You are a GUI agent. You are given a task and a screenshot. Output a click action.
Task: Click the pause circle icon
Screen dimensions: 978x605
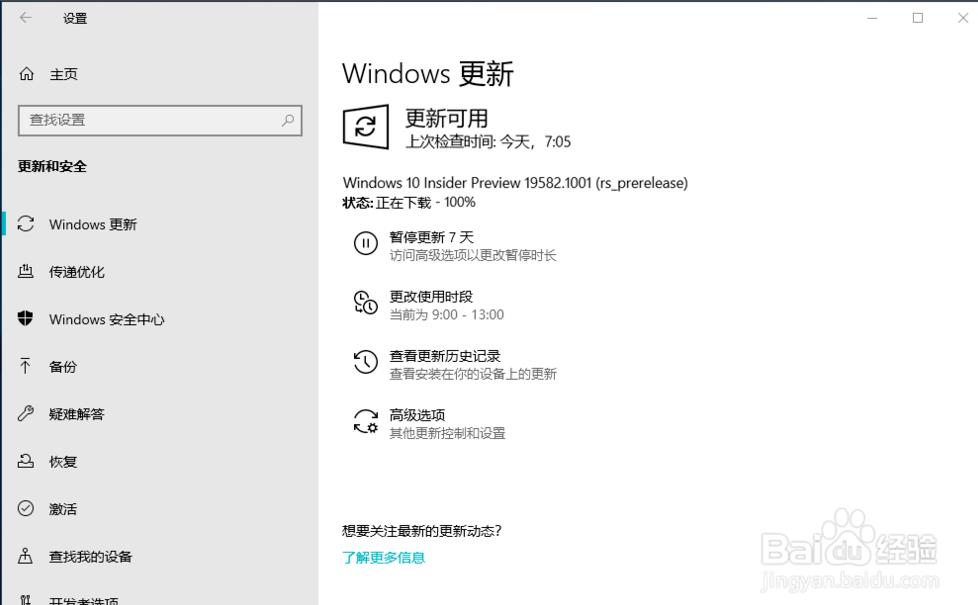[x=366, y=243]
